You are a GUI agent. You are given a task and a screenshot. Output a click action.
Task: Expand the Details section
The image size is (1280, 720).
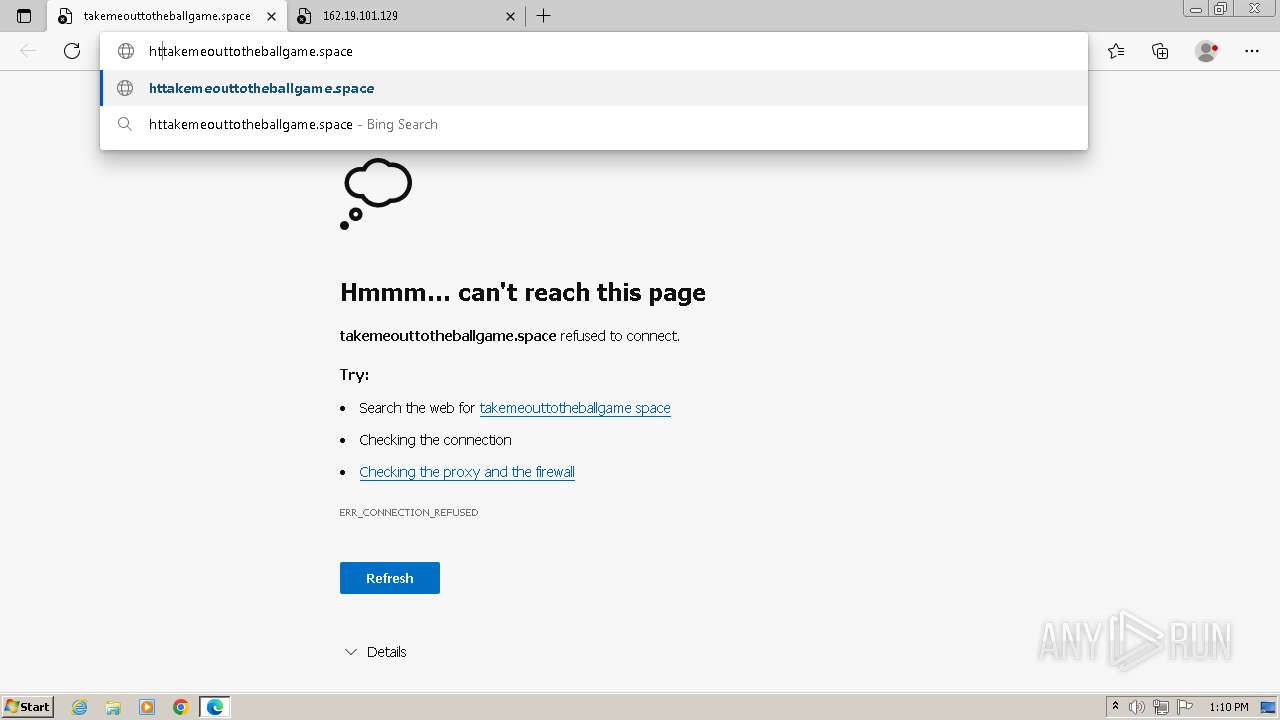[x=375, y=652]
